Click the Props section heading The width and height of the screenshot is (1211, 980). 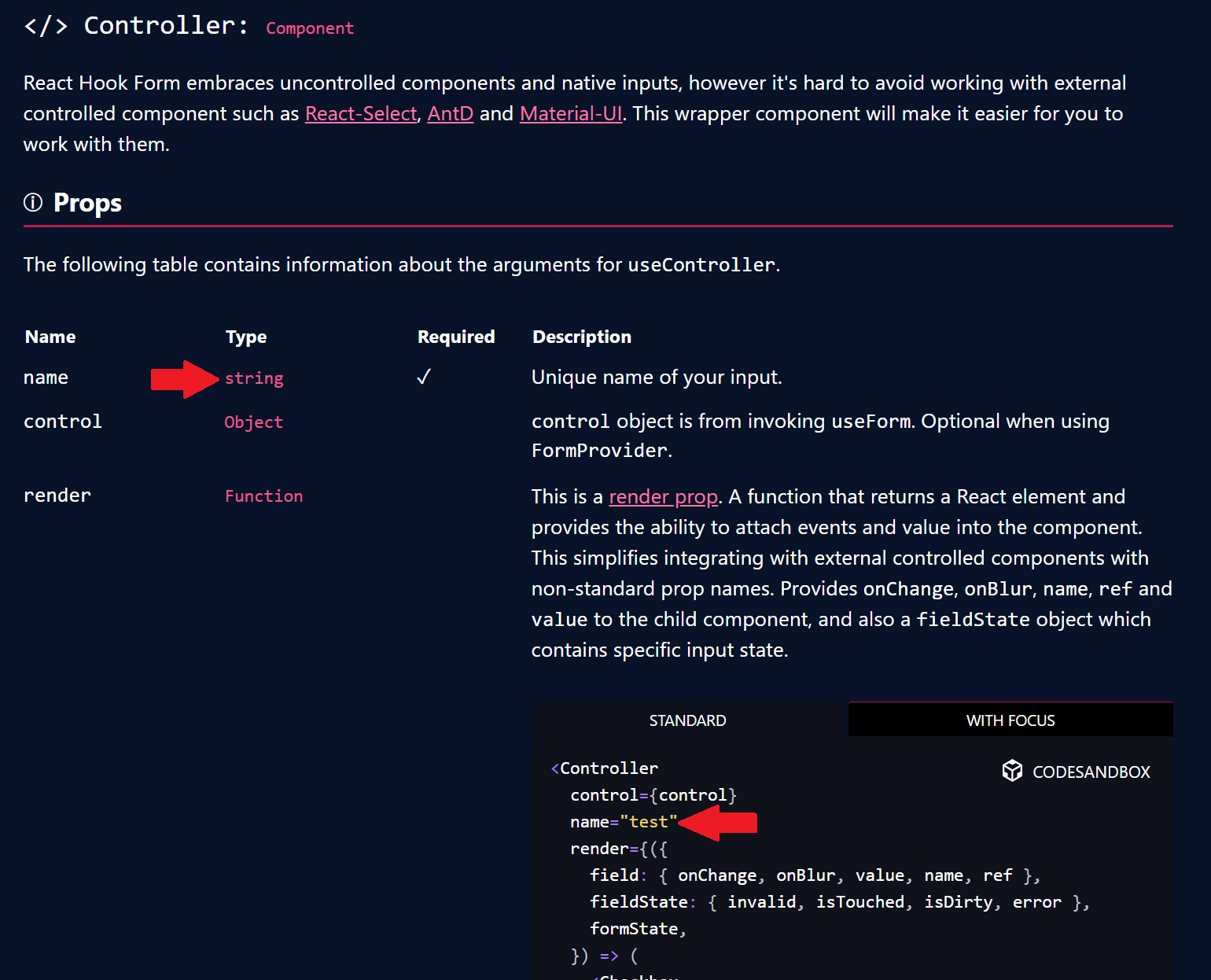(x=86, y=202)
